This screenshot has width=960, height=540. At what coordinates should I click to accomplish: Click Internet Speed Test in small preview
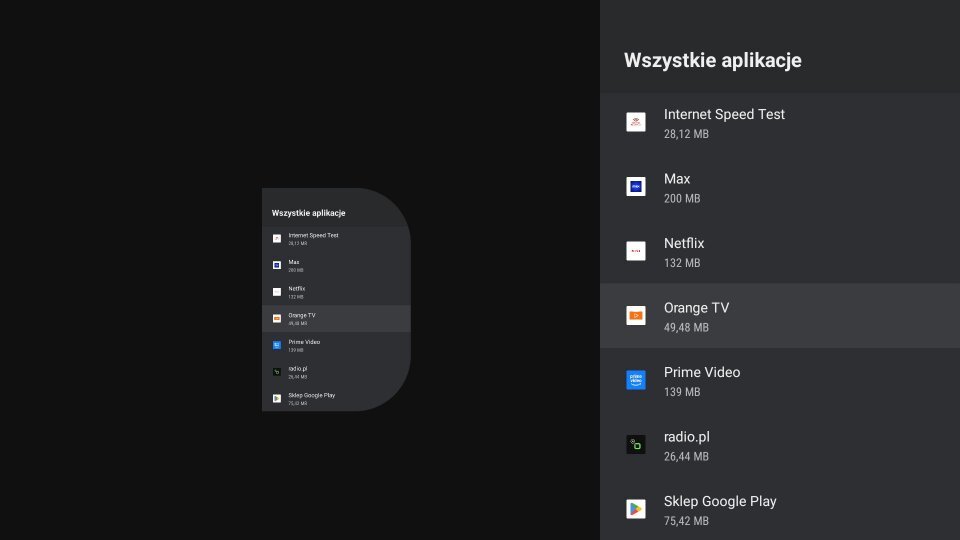point(336,239)
